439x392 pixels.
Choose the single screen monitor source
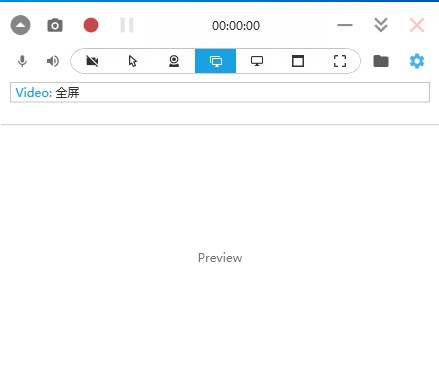click(257, 61)
